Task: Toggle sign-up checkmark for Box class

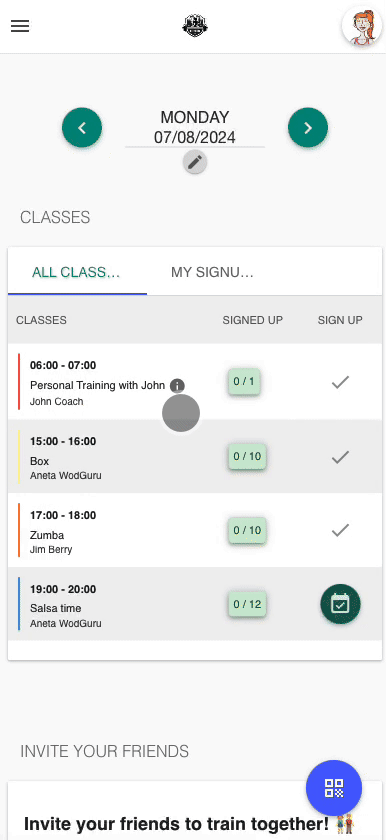Action: (340, 456)
